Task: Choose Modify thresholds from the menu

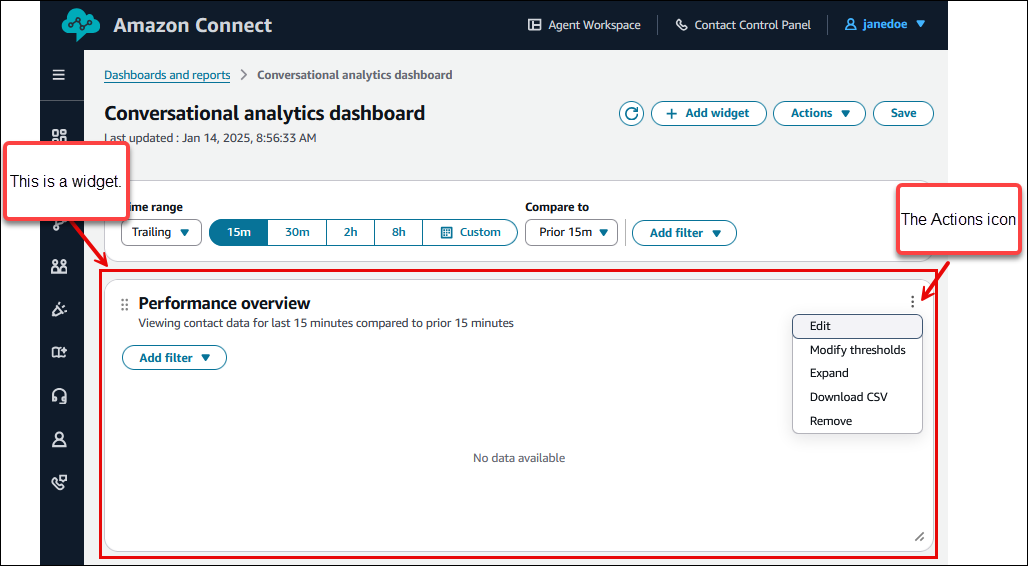Action: coord(857,350)
